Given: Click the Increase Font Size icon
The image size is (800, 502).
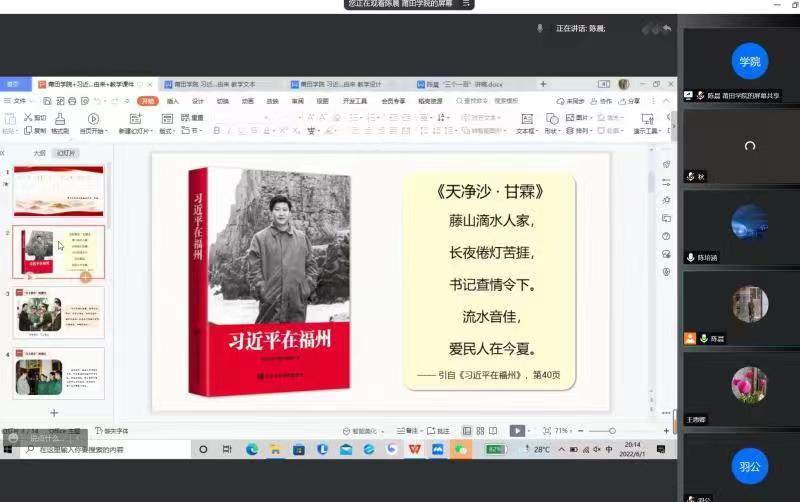Looking at the screenshot, I should (x=310, y=117).
